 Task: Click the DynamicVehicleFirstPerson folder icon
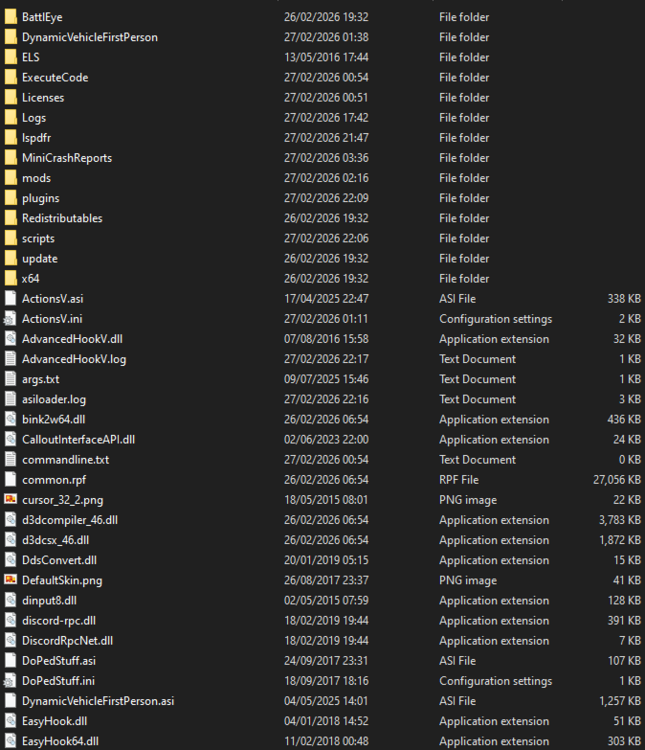point(11,37)
